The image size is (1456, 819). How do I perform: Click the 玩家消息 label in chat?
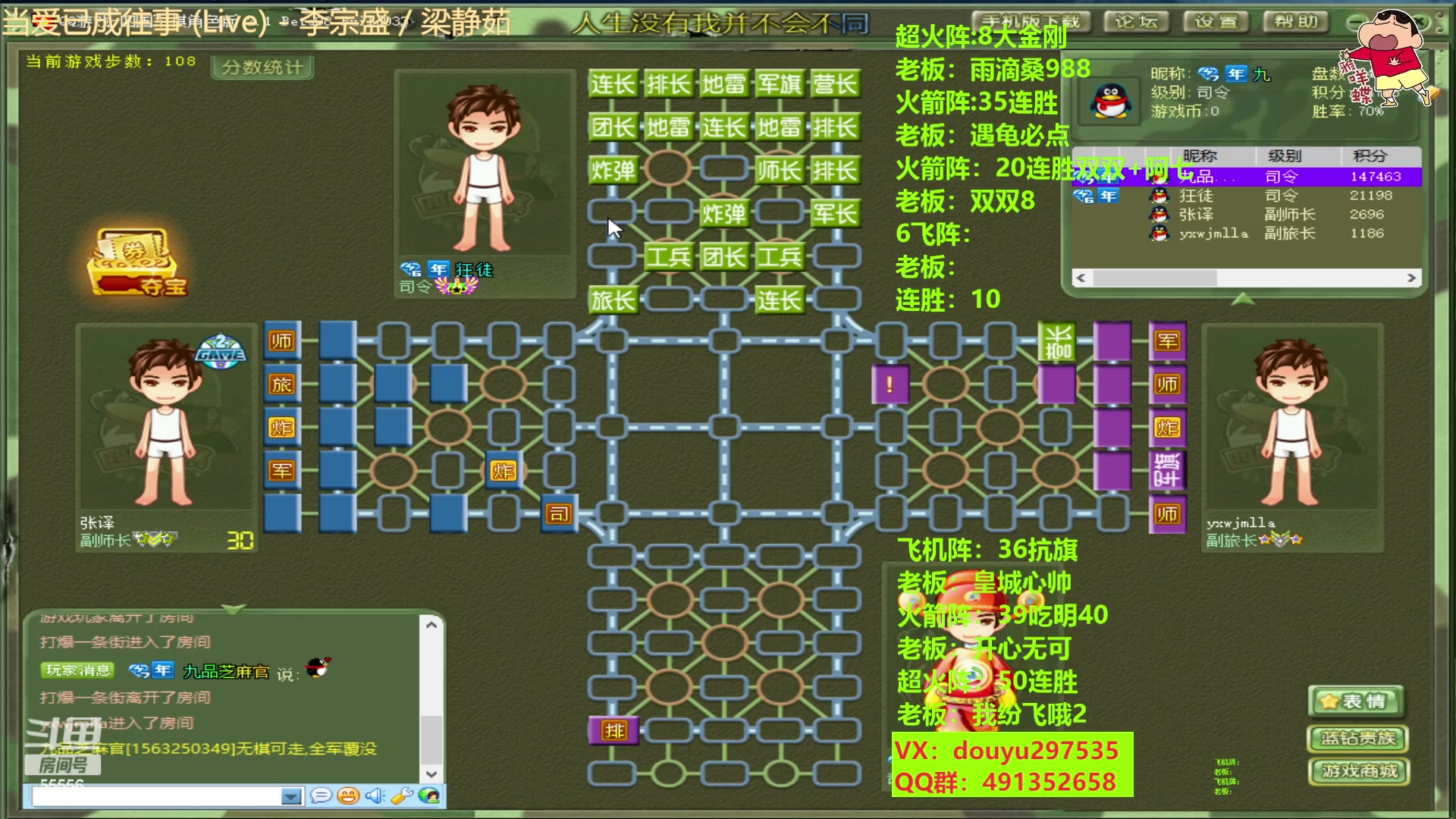tap(77, 670)
